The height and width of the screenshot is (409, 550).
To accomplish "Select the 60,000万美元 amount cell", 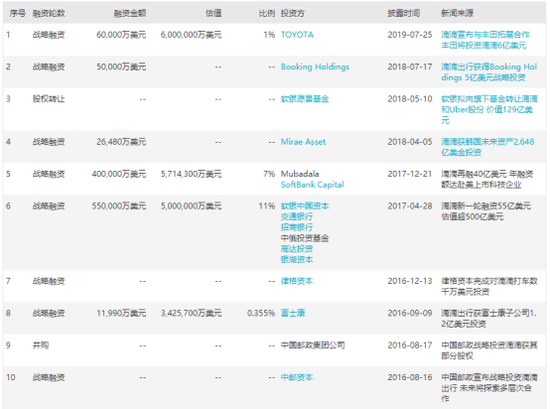I will click(x=121, y=35).
